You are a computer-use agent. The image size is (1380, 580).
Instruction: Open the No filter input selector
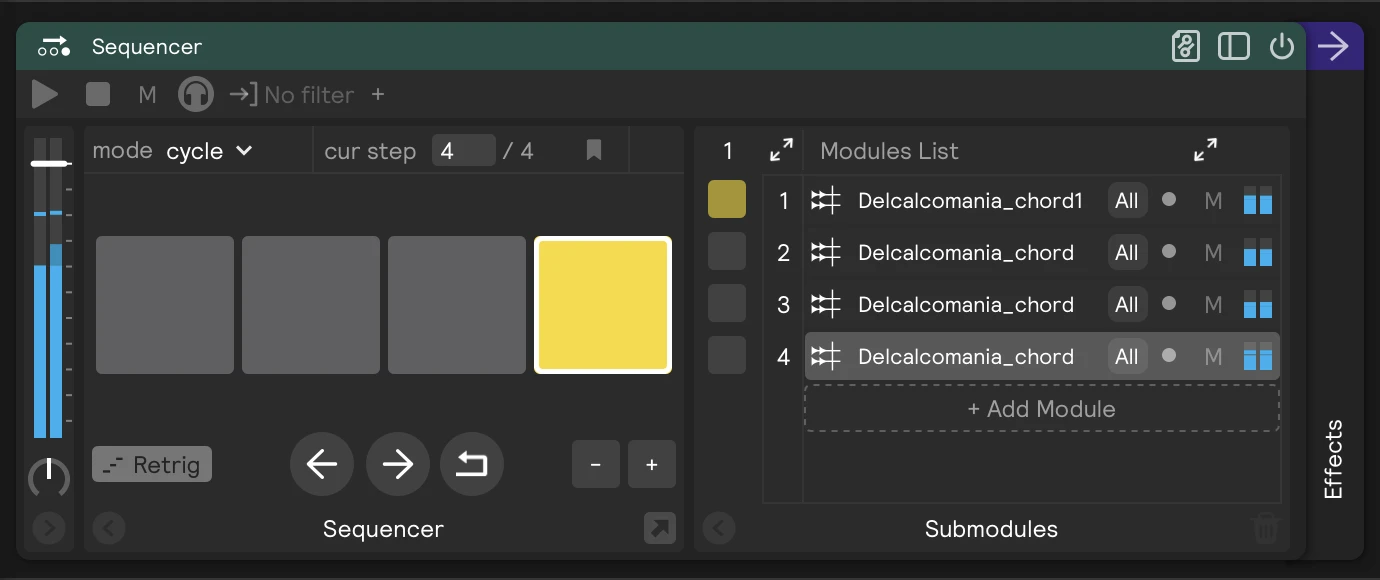pos(291,95)
